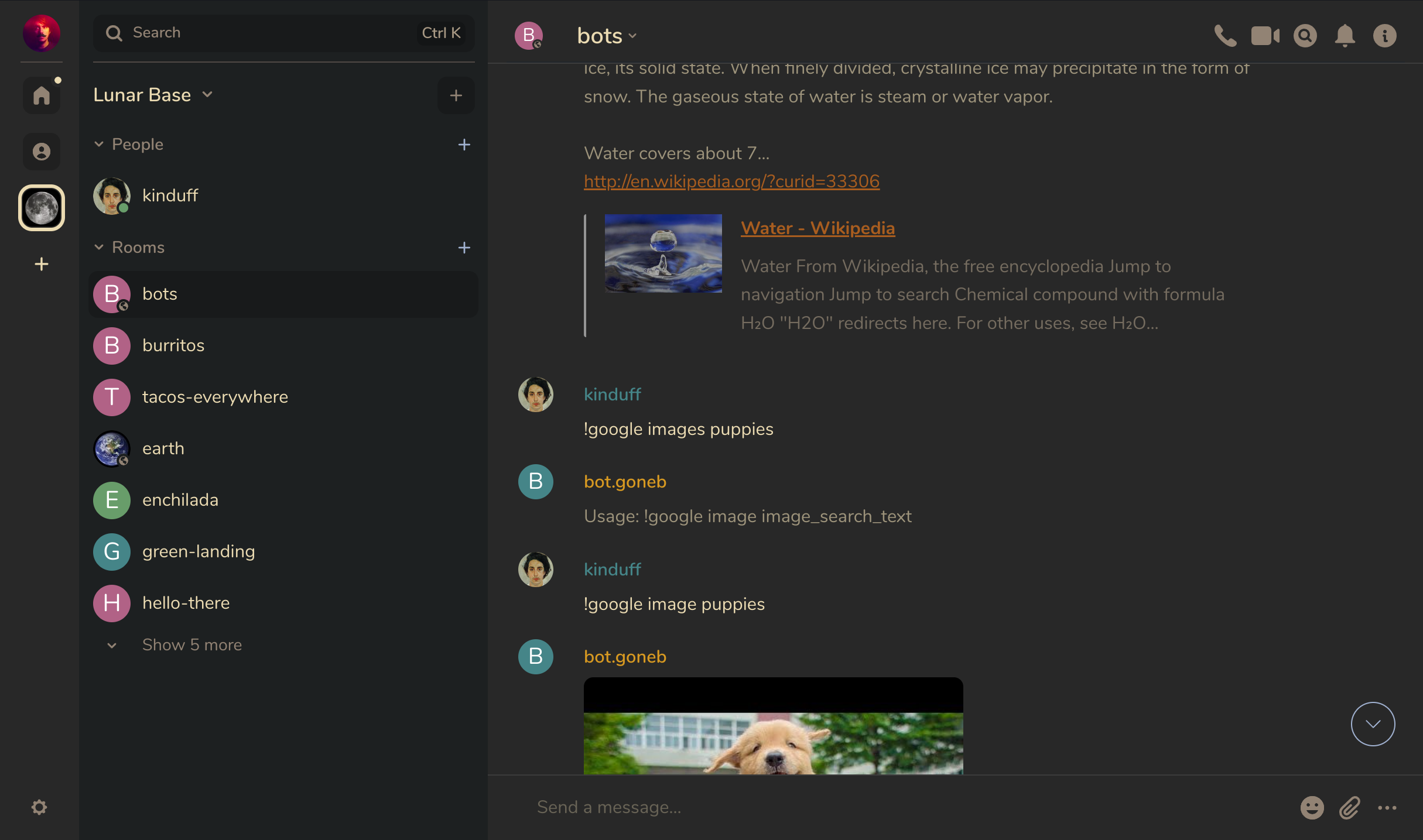Open room search from the header

click(x=1305, y=36)
